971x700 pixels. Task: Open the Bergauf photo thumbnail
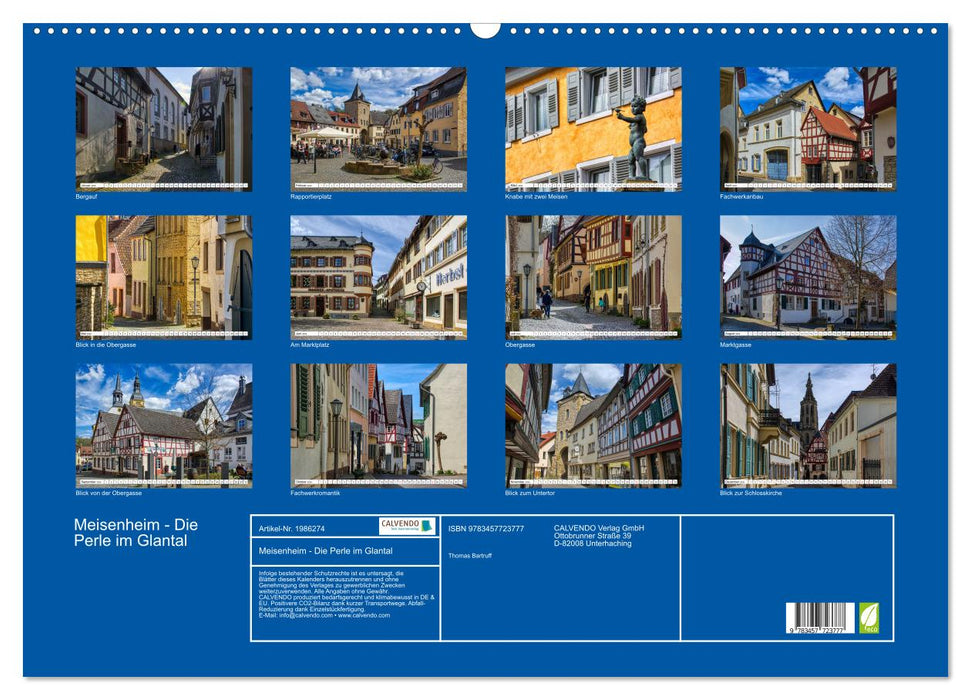tap(164, 129)
